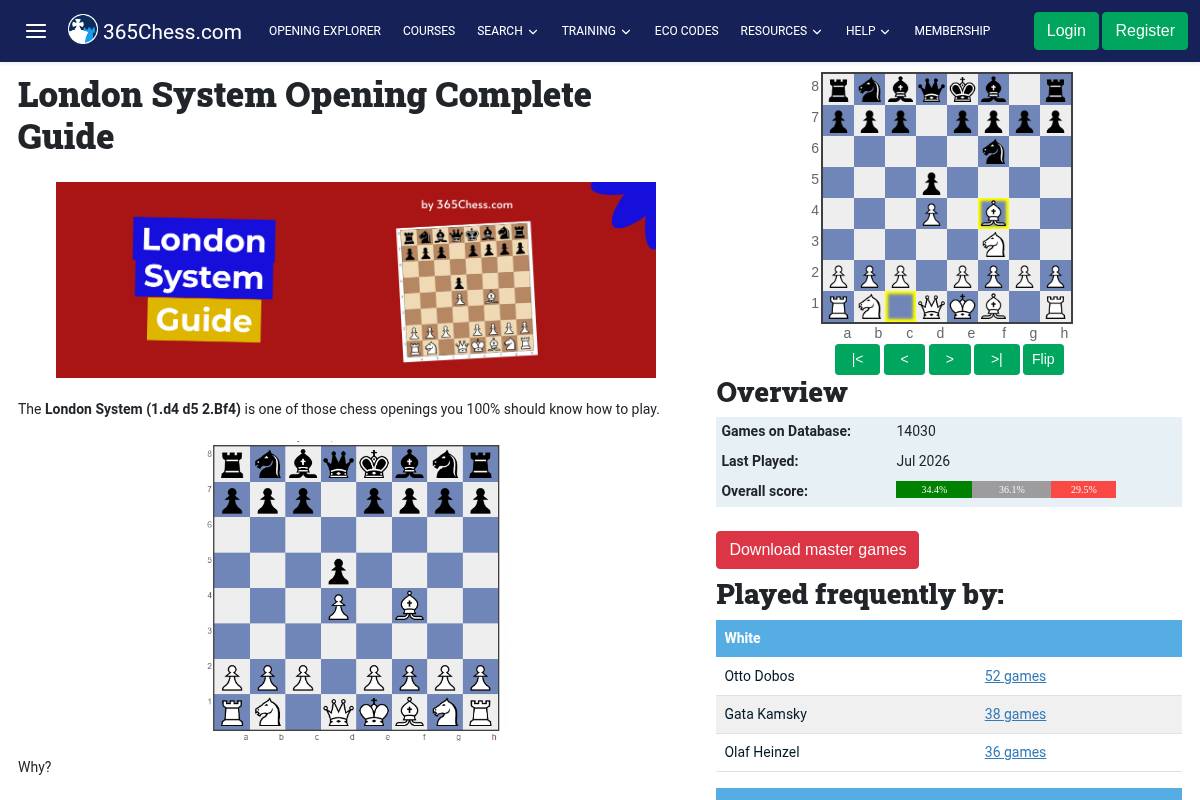Click the 'Overview' heading
The height and width of the screenshot is (800, 1200).
click(x=782, y=392)
